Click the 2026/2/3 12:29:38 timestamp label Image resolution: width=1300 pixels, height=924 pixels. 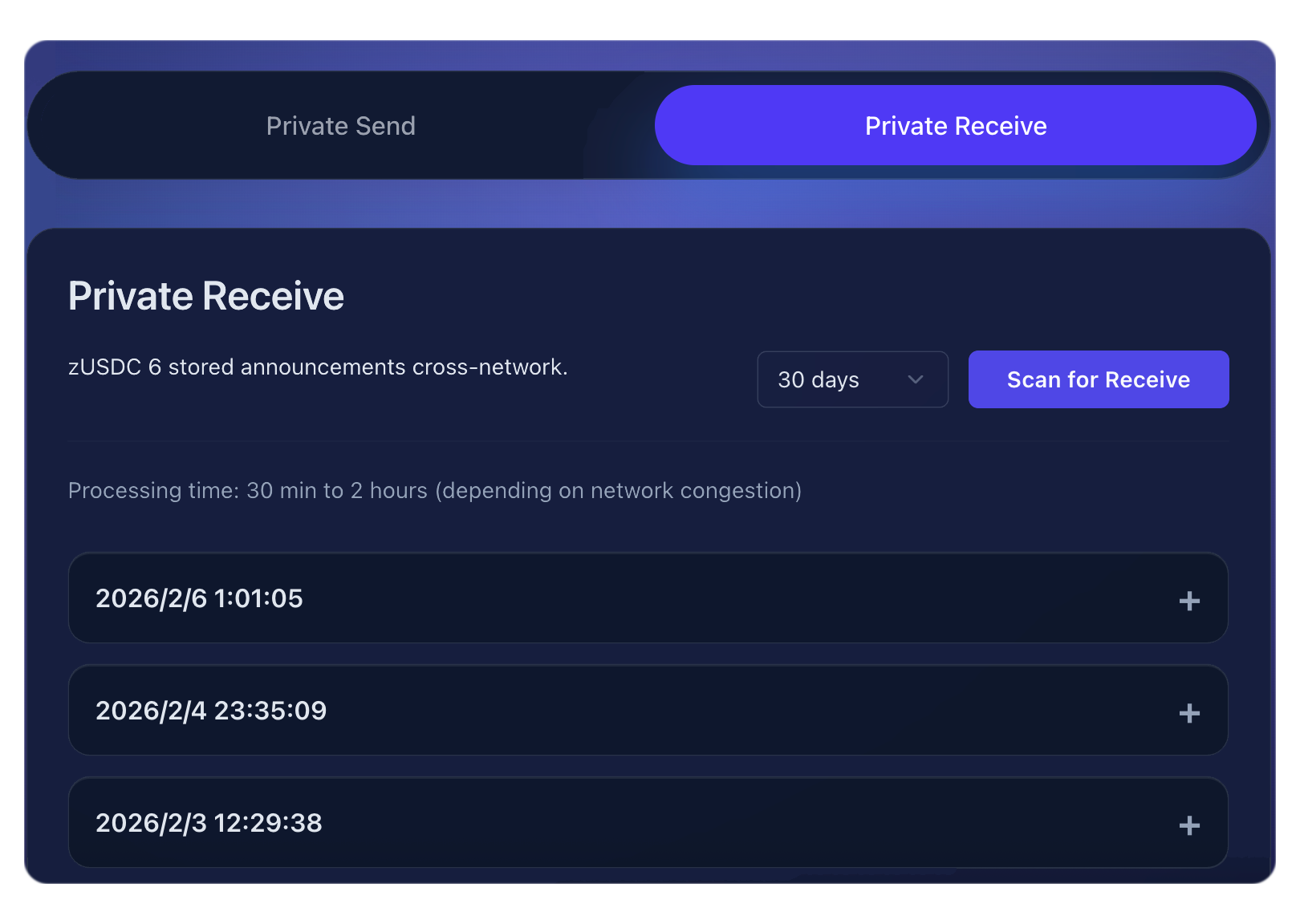coord(209,823)
